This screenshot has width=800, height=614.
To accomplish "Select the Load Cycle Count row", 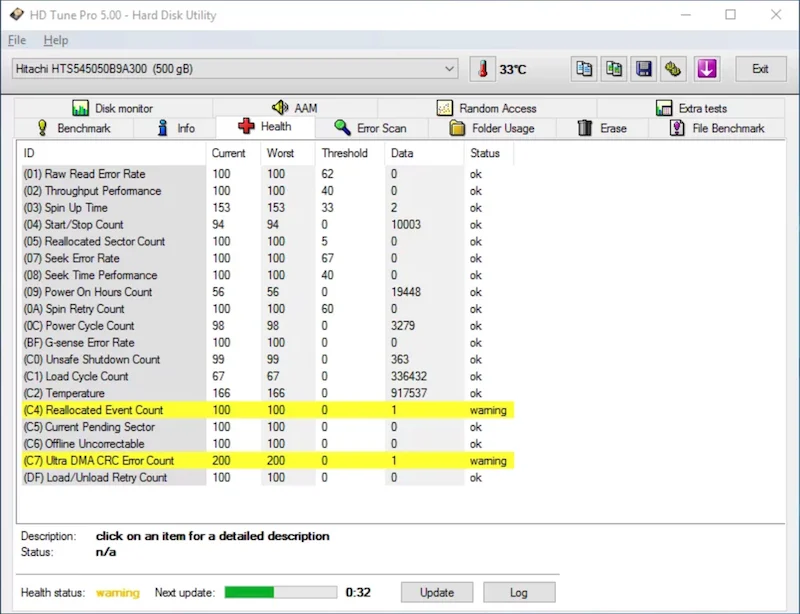I will 268,376.
